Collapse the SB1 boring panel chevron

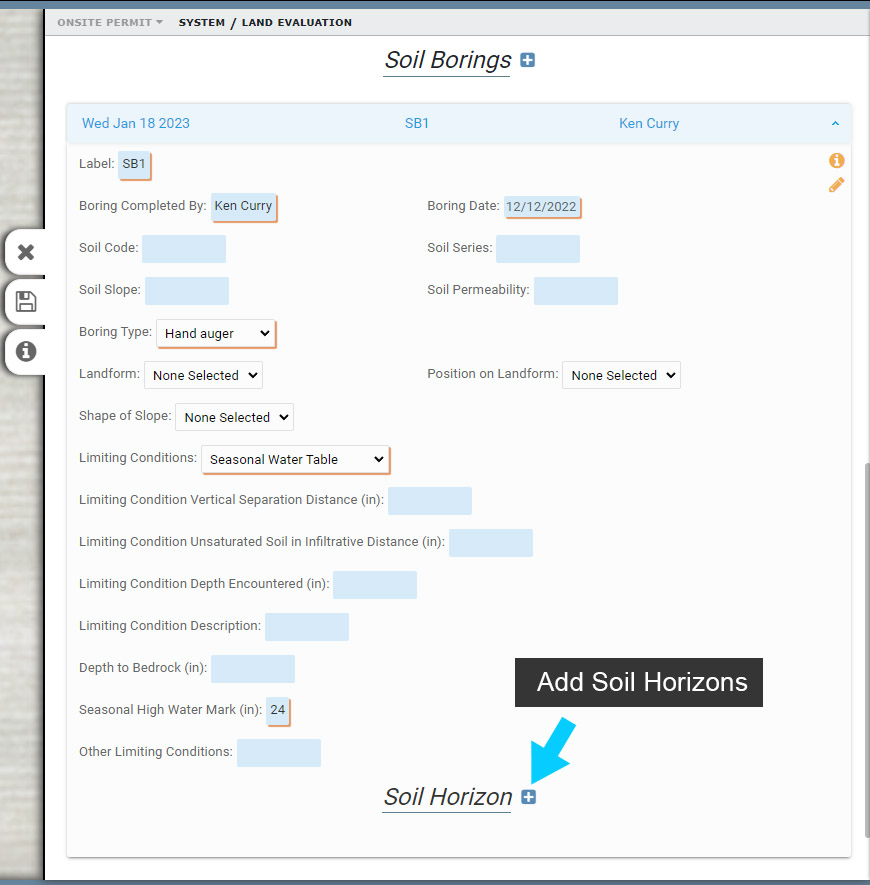click(835, 124)
